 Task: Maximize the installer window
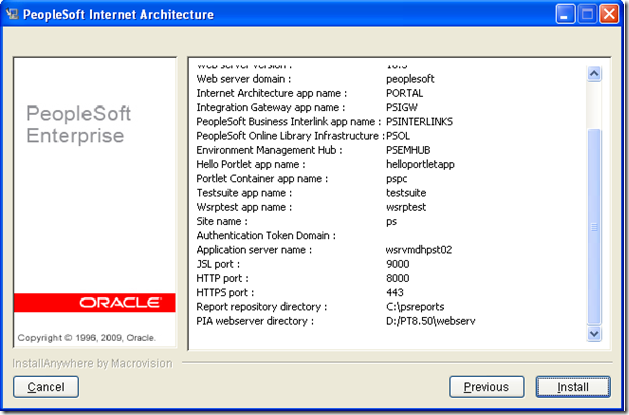[588, 15]
